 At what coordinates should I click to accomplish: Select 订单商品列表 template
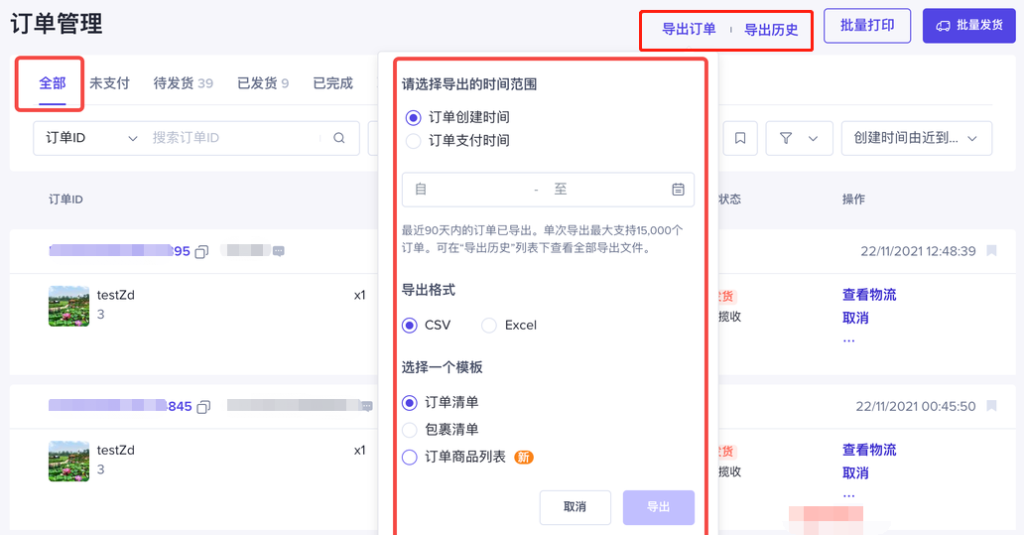pos(409,457)
